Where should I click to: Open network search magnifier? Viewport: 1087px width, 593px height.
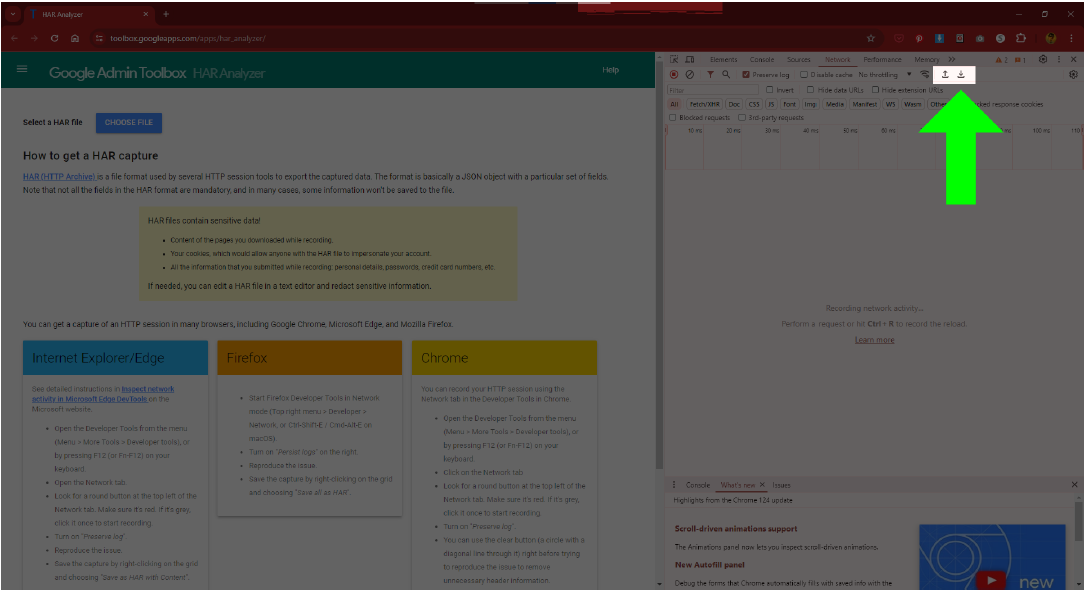tap(726, 75)
